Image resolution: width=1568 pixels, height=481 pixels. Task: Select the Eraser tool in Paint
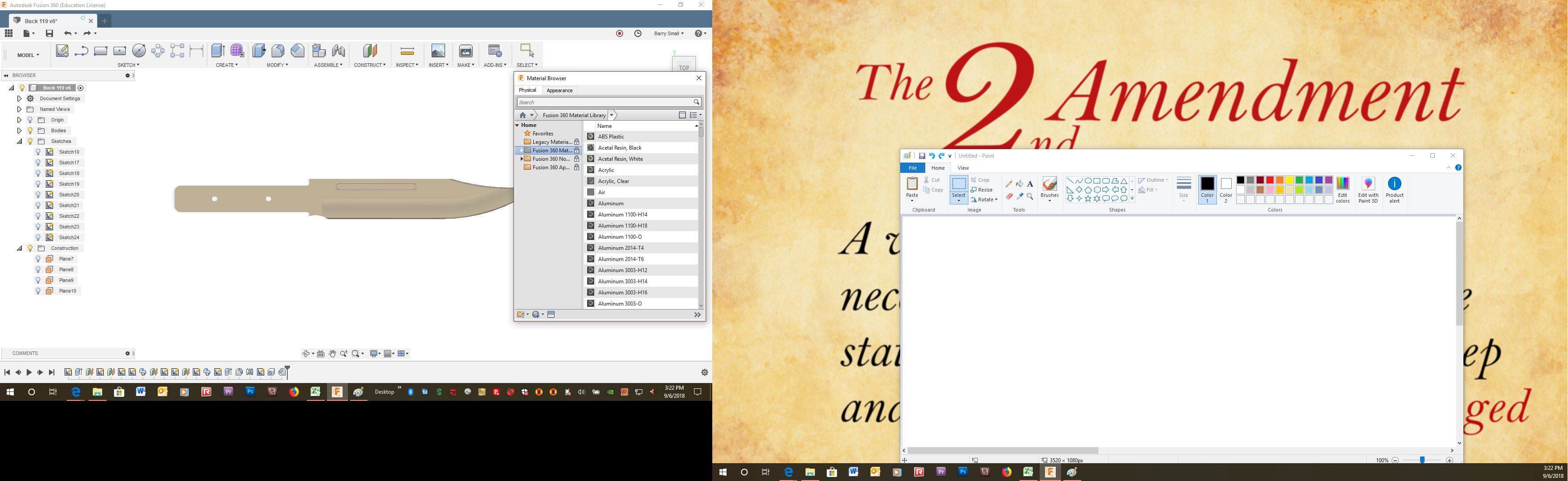coord(1009,196)
